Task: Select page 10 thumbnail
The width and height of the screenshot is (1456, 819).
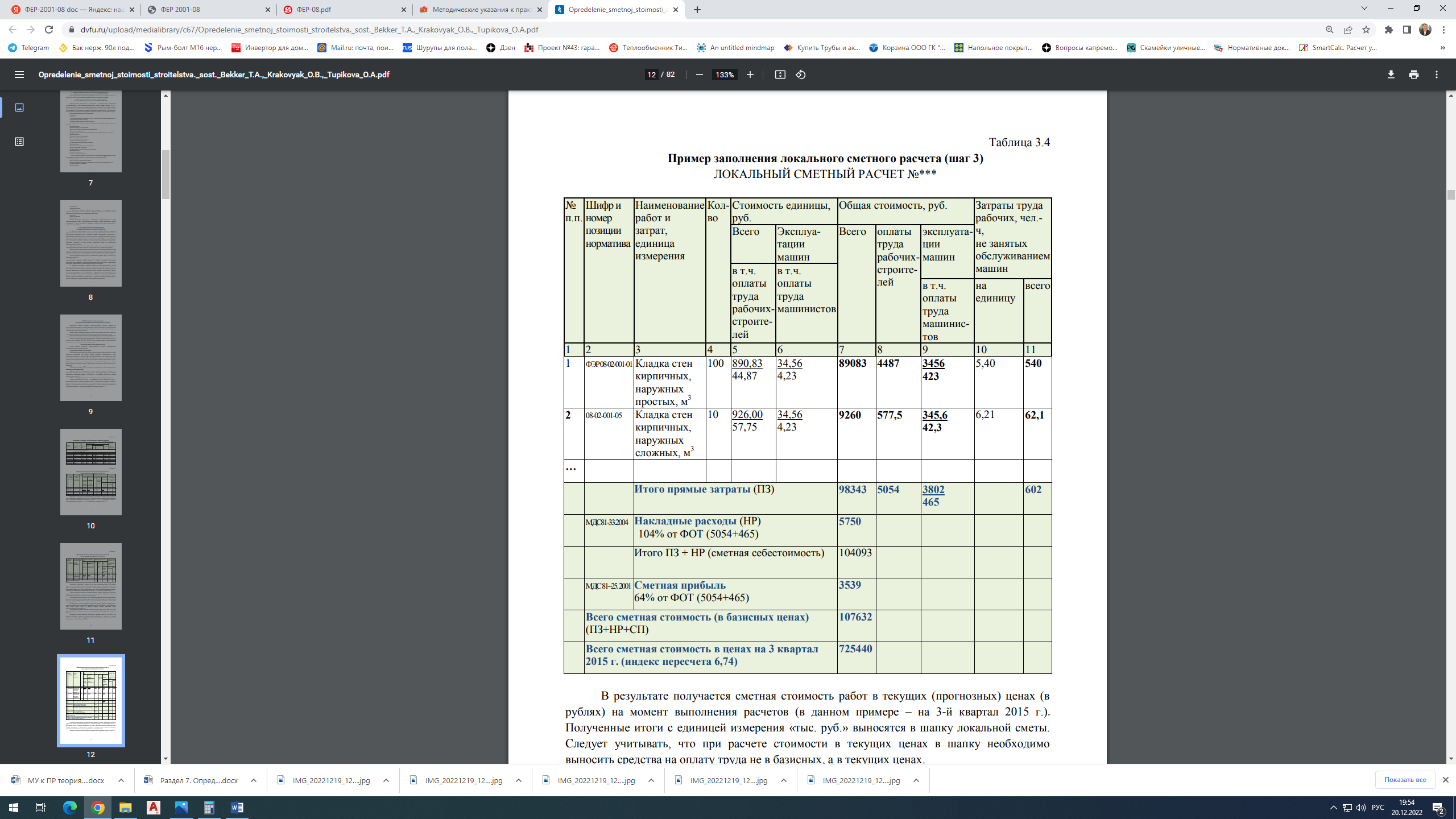Action: (x=90, y=472)
